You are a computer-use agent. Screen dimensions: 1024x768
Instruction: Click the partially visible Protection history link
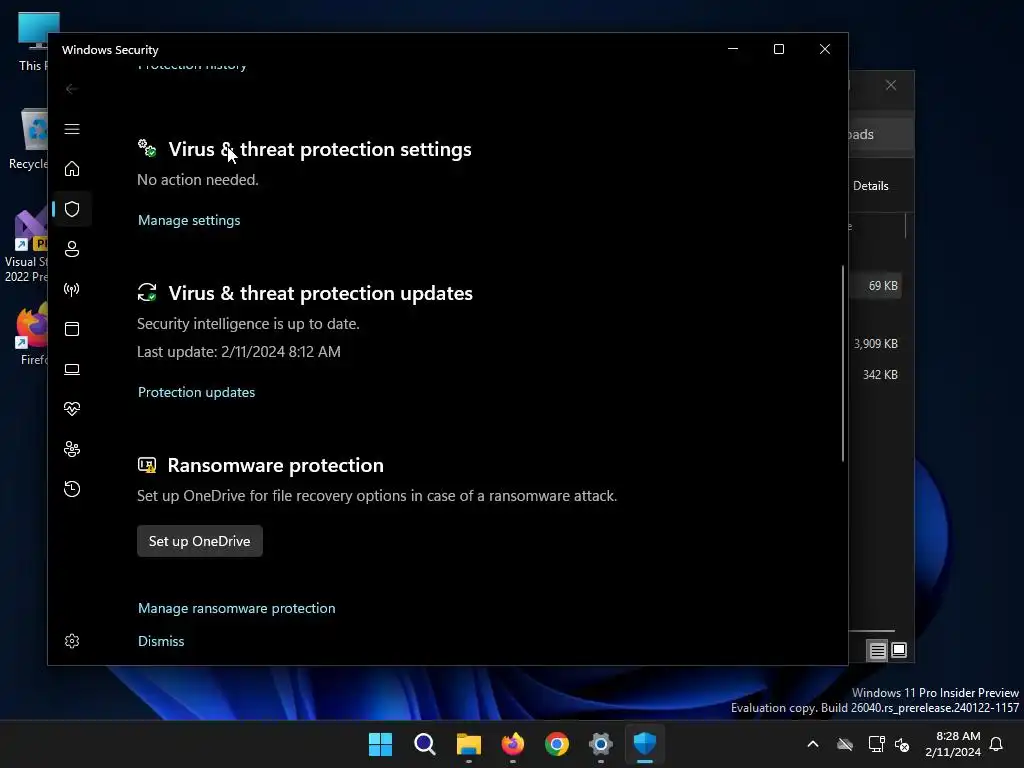[x=192, y=67]
